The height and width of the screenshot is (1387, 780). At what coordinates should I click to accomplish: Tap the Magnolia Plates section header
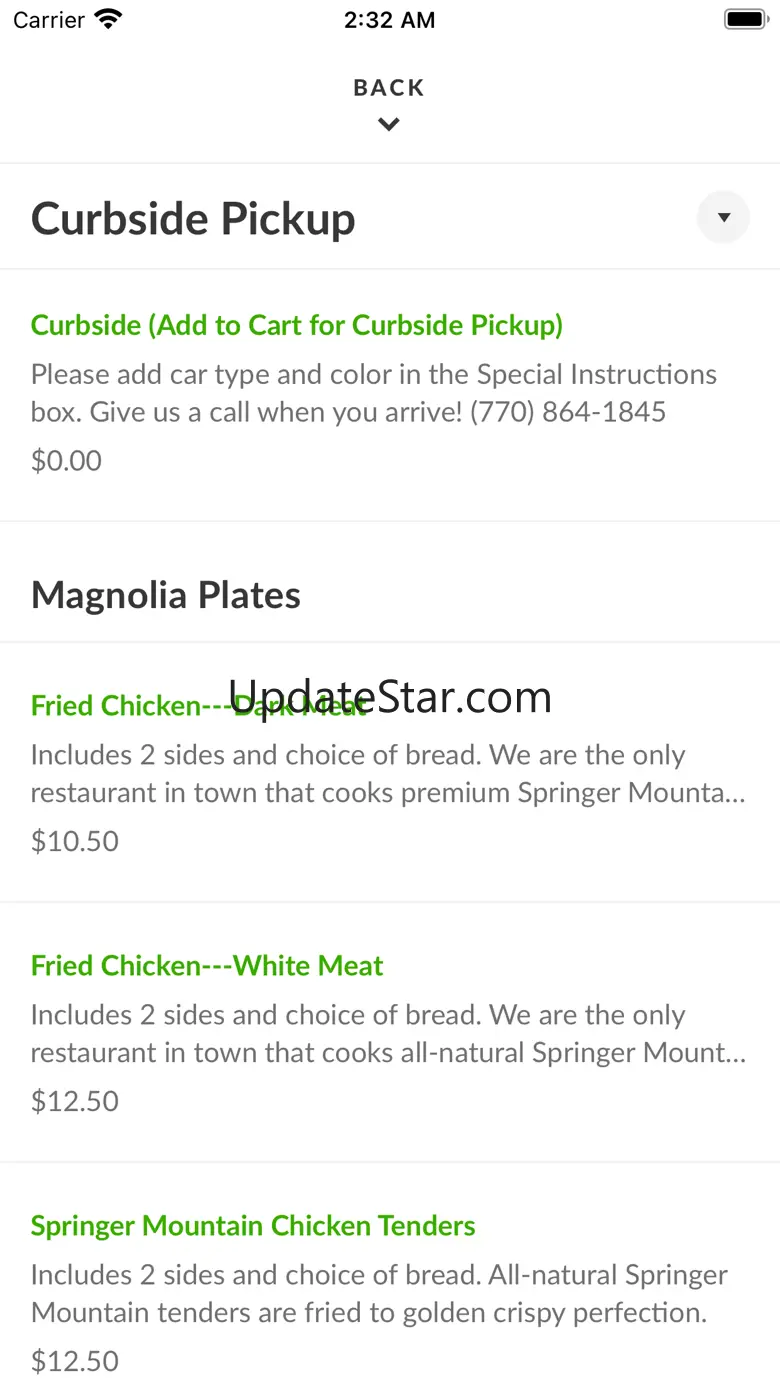[x=166, y=595]
